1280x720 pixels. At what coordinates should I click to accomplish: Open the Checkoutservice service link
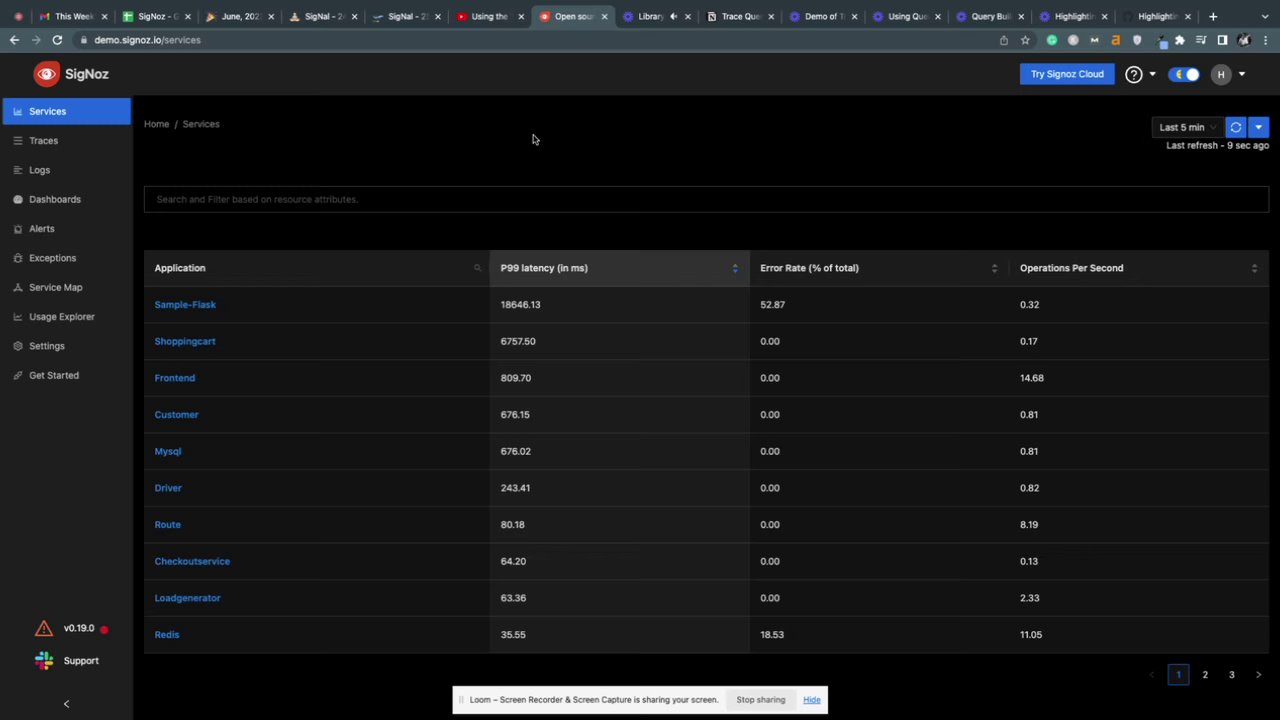point(192,561)
